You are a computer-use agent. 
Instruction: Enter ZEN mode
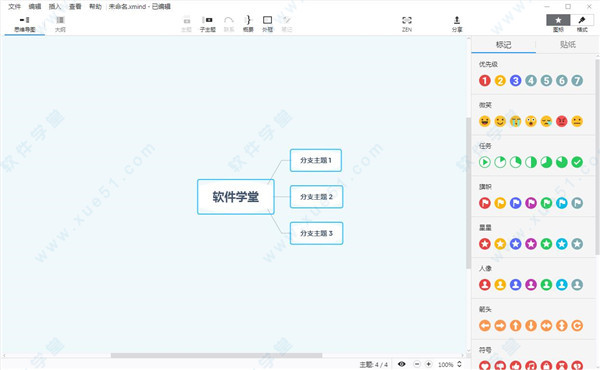pos(407,24)
